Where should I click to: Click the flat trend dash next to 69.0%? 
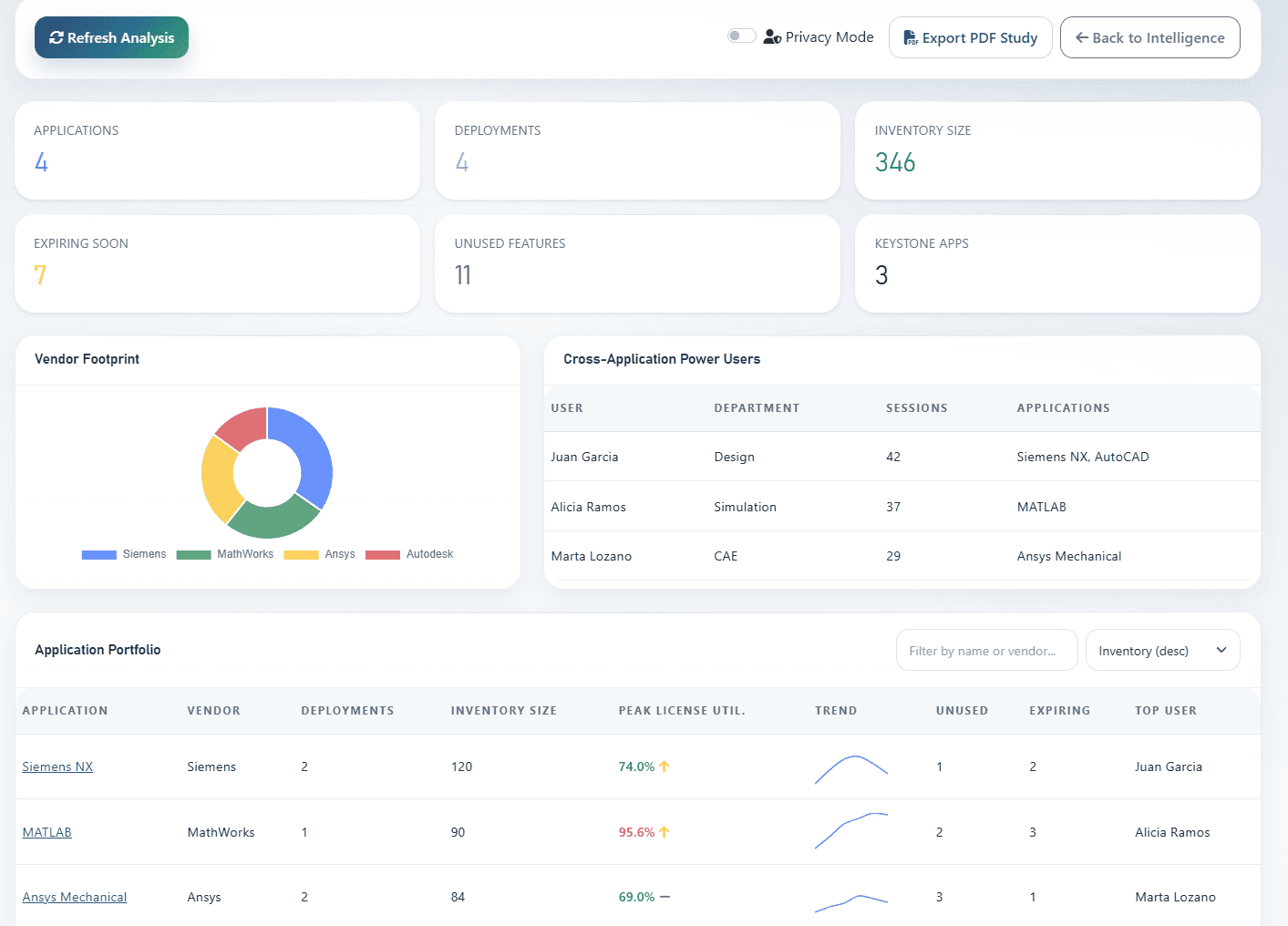point(665,897)
